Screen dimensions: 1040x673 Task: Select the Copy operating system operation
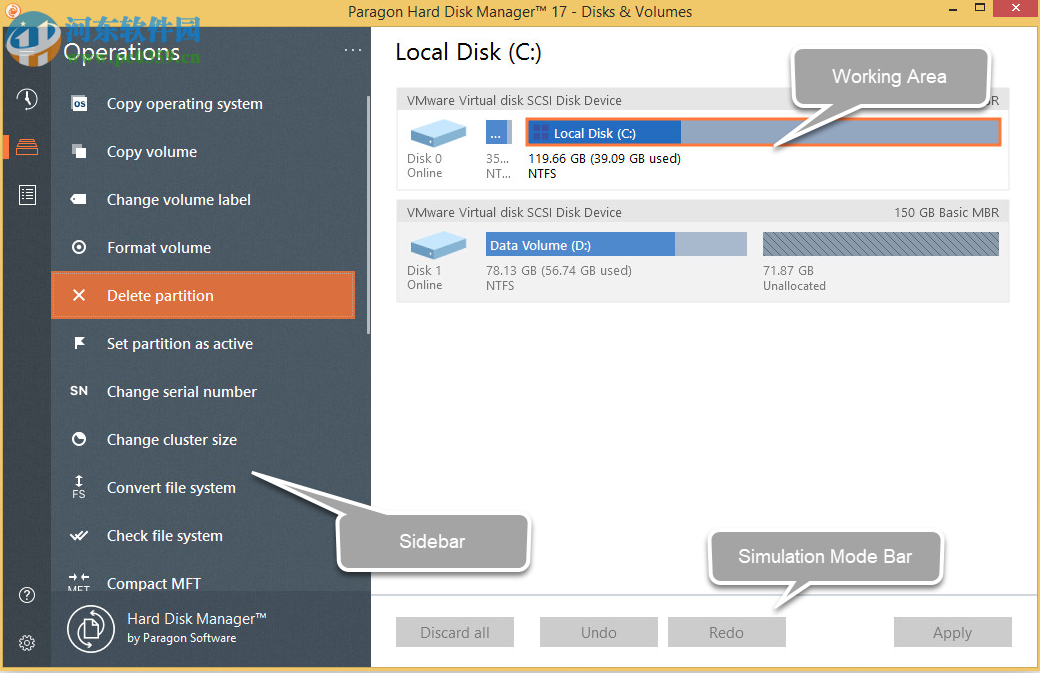click(184, 103)
